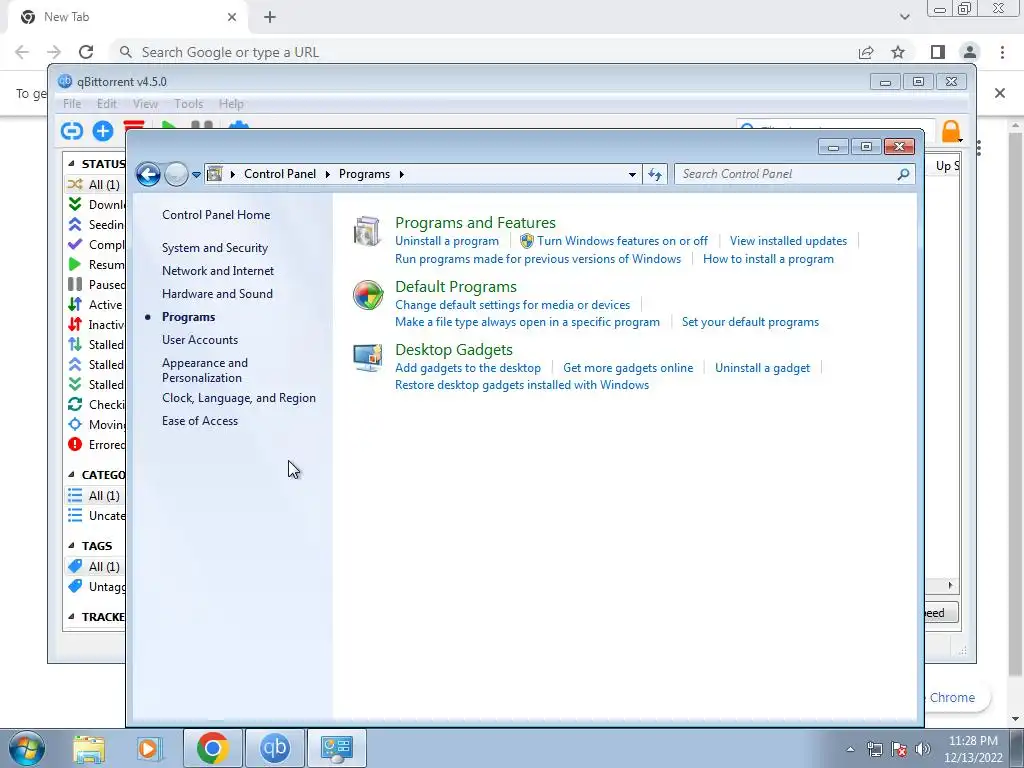Open Ease of Access category
The image size is (1024, 768).
[x=200, y=421]
